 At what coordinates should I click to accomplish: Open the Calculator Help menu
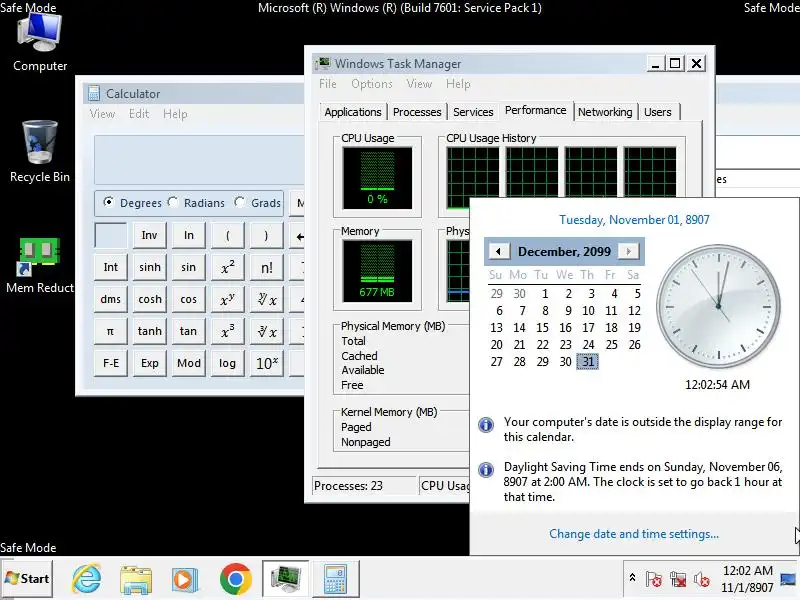pyautogui.click(x=175, y=114)
